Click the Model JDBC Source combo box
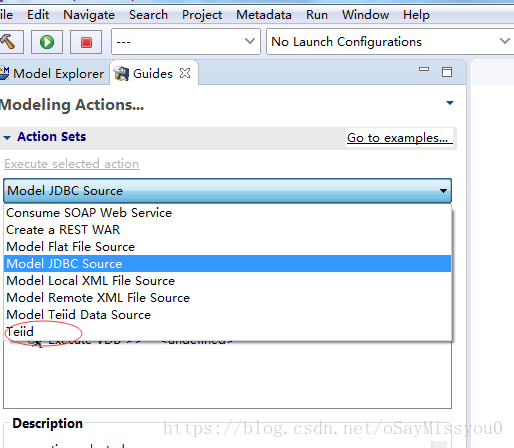 click(x=227, y=191)
